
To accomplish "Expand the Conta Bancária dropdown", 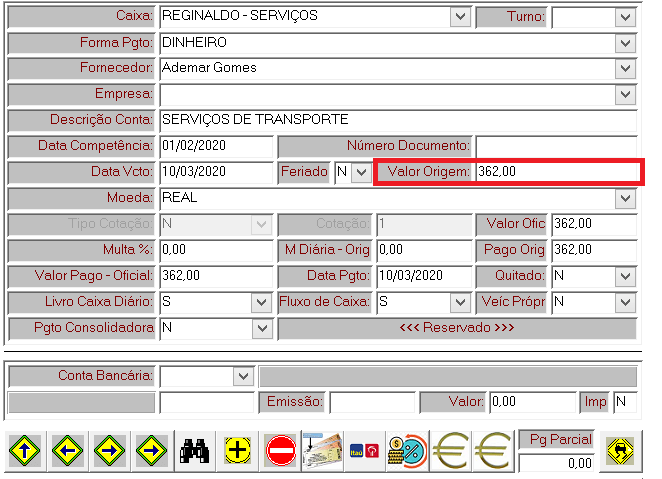I will click(x=243, y=376).
